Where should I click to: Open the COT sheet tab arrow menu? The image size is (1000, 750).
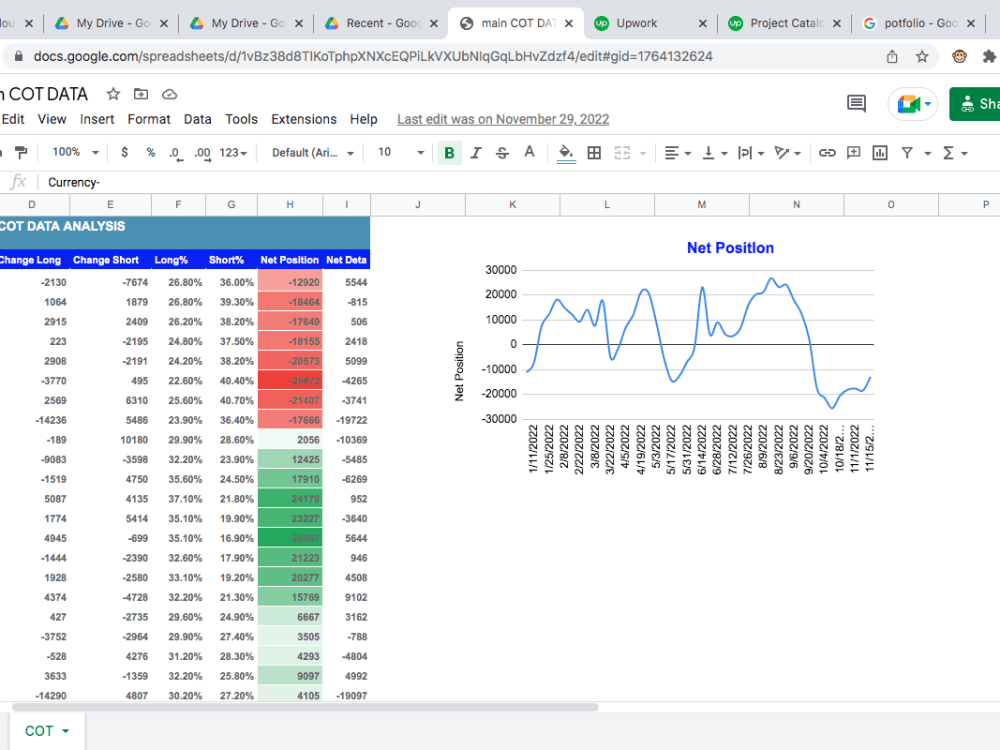click(x=66, y=732)
